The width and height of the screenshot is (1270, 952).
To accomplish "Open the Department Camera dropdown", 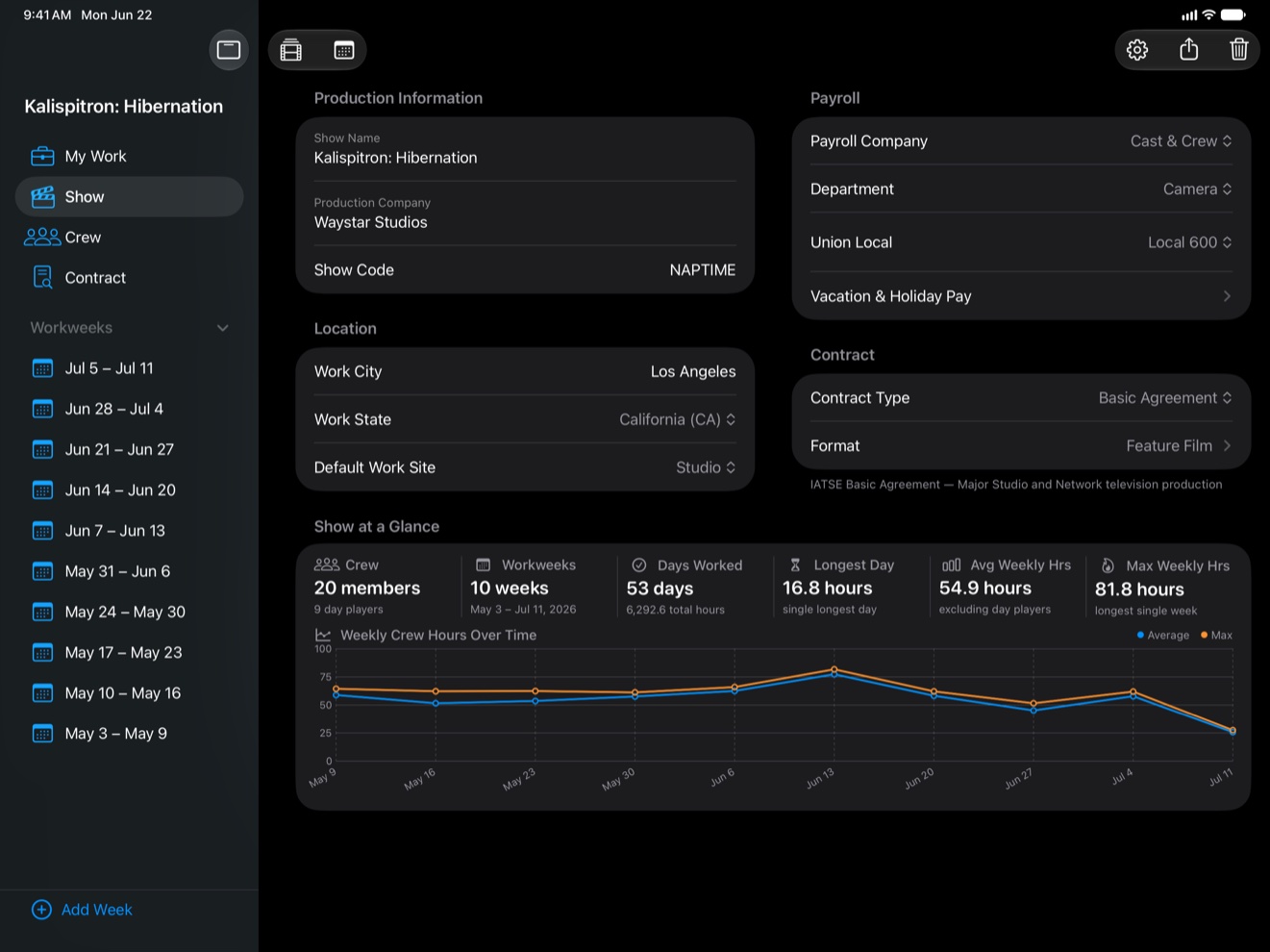I will [1198, 189].
